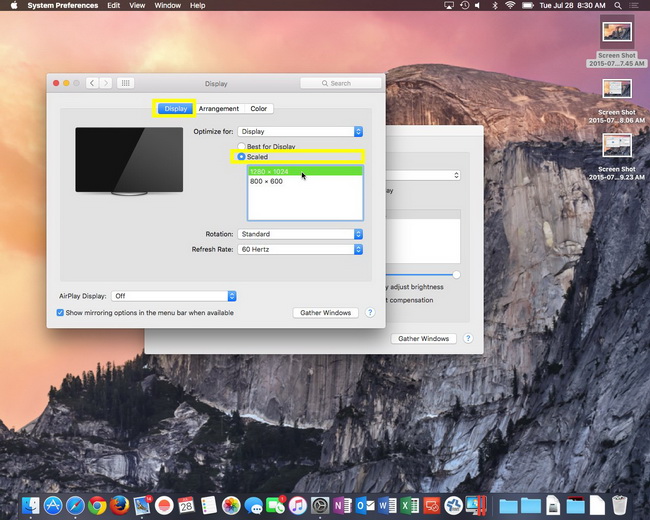The image size is (650, 520).
Task: Click the Search field in the Display window
Action: [340, 83]
